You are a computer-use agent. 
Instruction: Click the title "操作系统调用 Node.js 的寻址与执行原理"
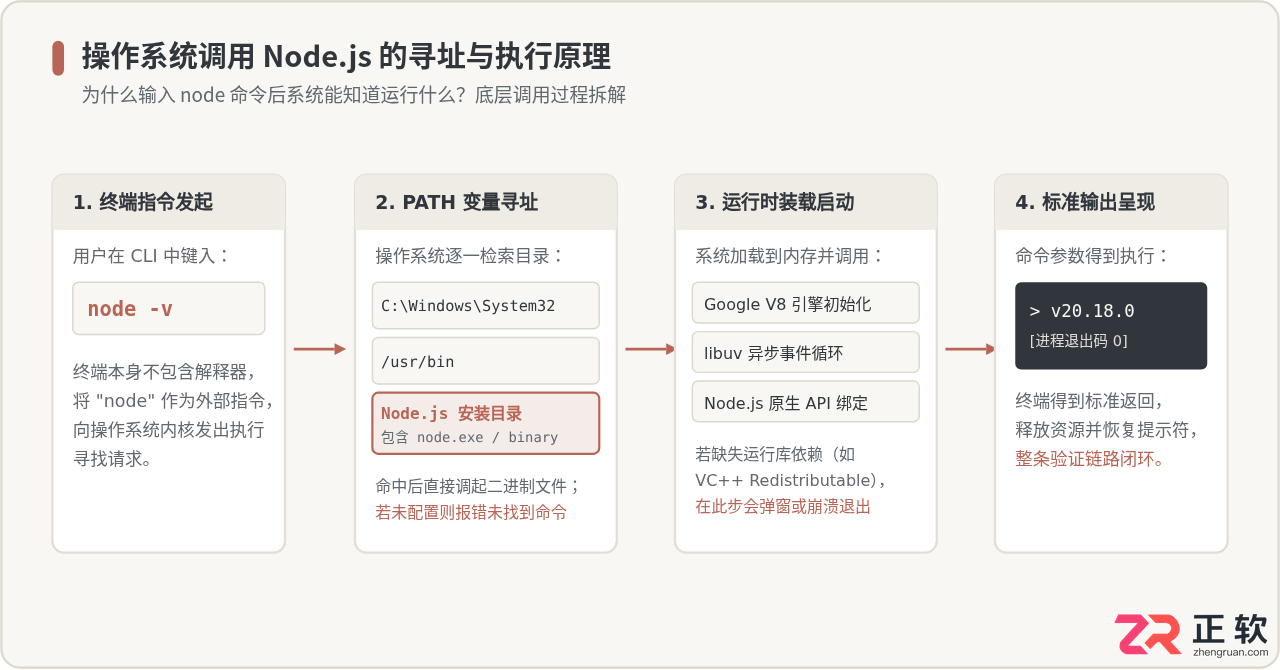point(346,56)
